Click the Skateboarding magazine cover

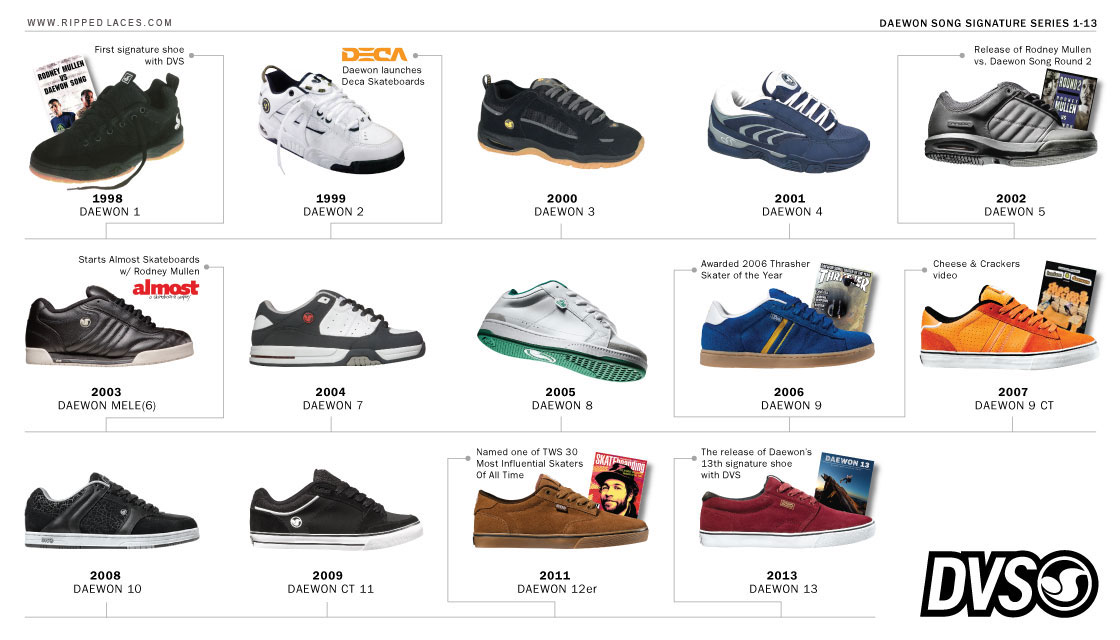(619, 486)
